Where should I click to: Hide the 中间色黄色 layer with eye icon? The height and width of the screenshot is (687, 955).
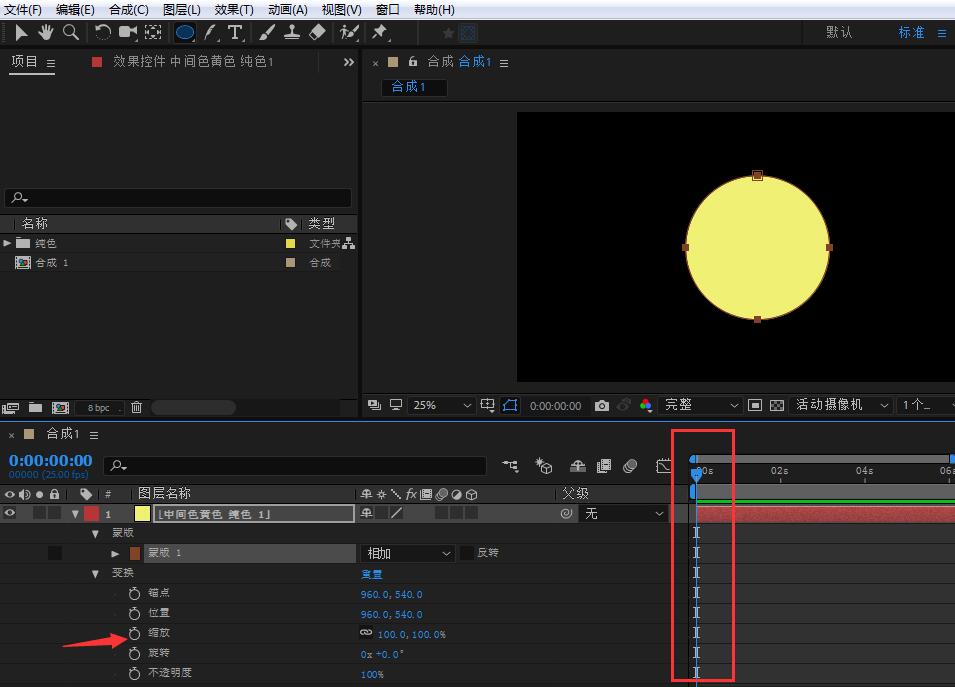point(11,513)
